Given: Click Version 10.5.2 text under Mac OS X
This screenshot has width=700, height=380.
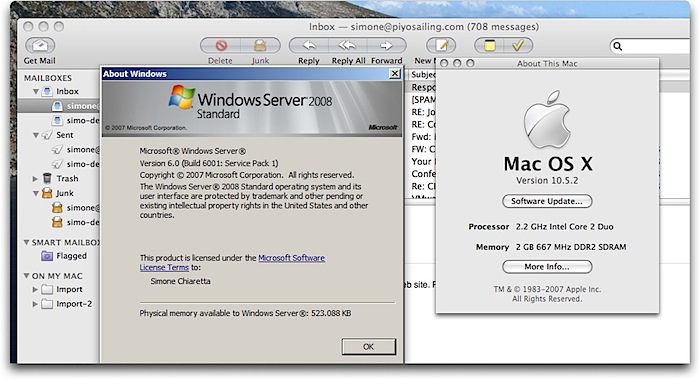Looking at the screenshot, I should (x=547, y=181).
